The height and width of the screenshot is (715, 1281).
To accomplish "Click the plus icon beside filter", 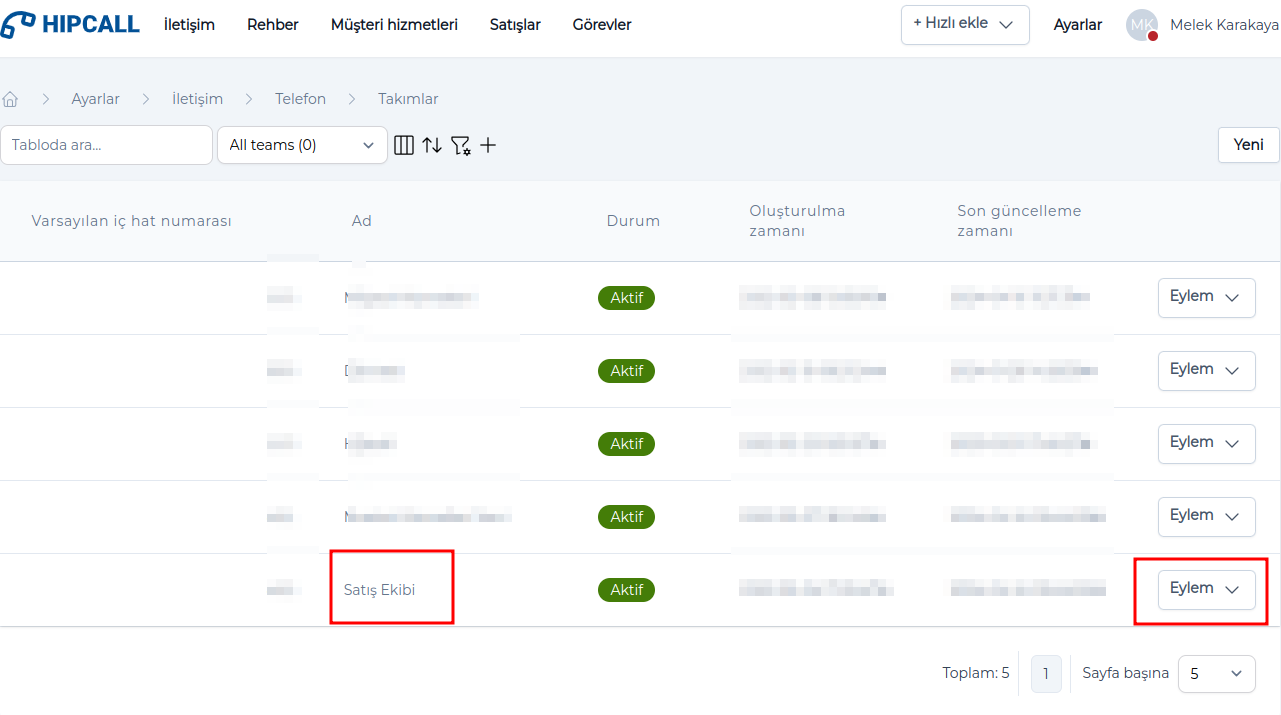I will [488, 145].
